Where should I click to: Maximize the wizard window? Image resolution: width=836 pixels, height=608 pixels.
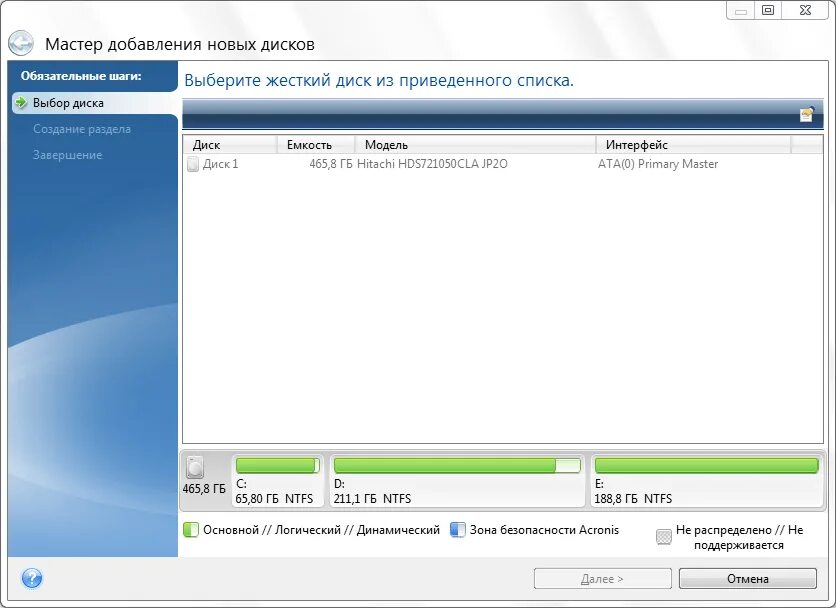[x=768, y=11]
